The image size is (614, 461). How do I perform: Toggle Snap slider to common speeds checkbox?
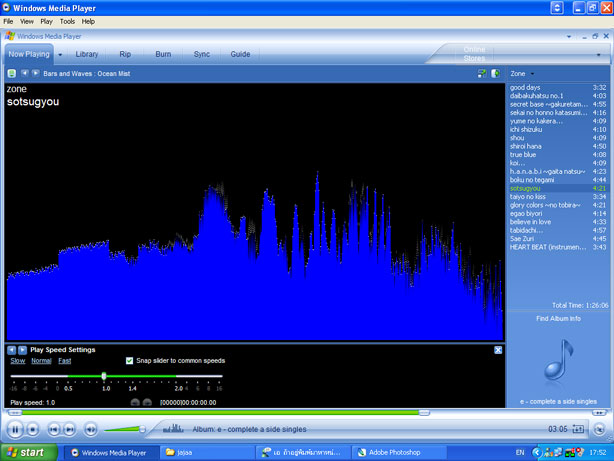click(129, 361)
